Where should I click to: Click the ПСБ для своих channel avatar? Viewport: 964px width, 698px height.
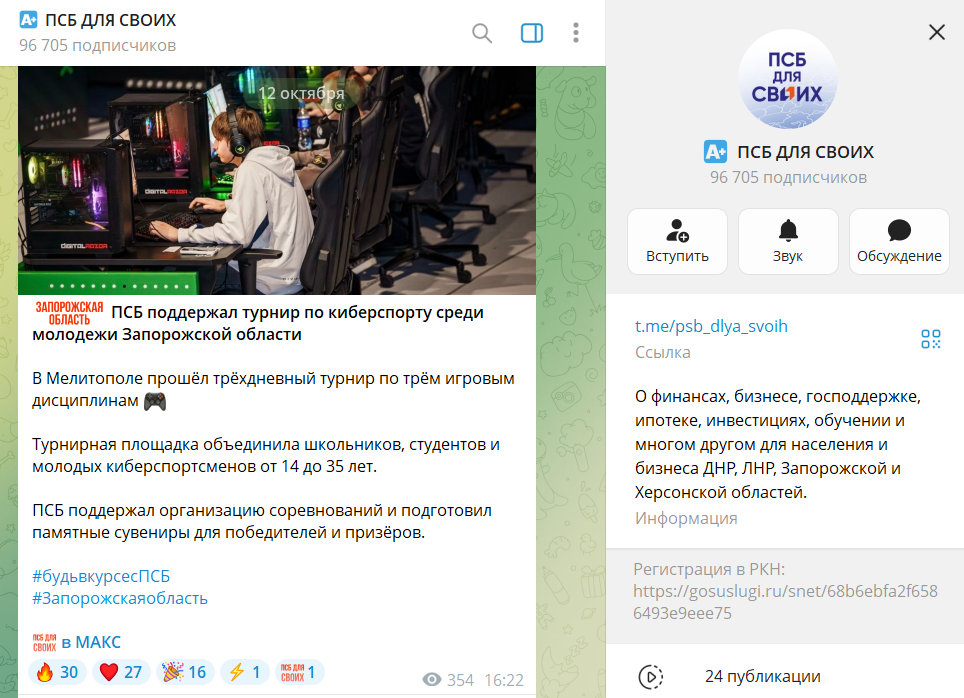point(788,79)
